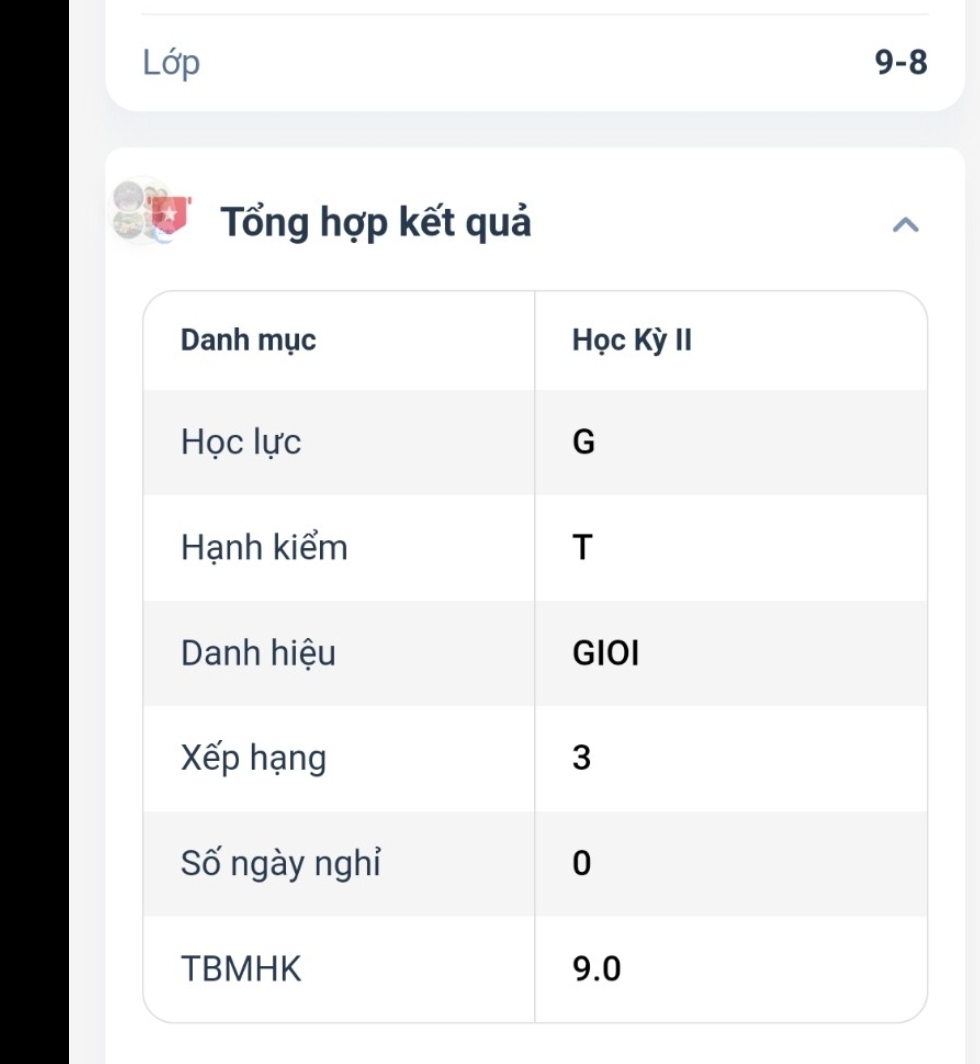Click the Tổng hợp kết quả heading
Screen dimensions: 980x1064
coord(375,223)
